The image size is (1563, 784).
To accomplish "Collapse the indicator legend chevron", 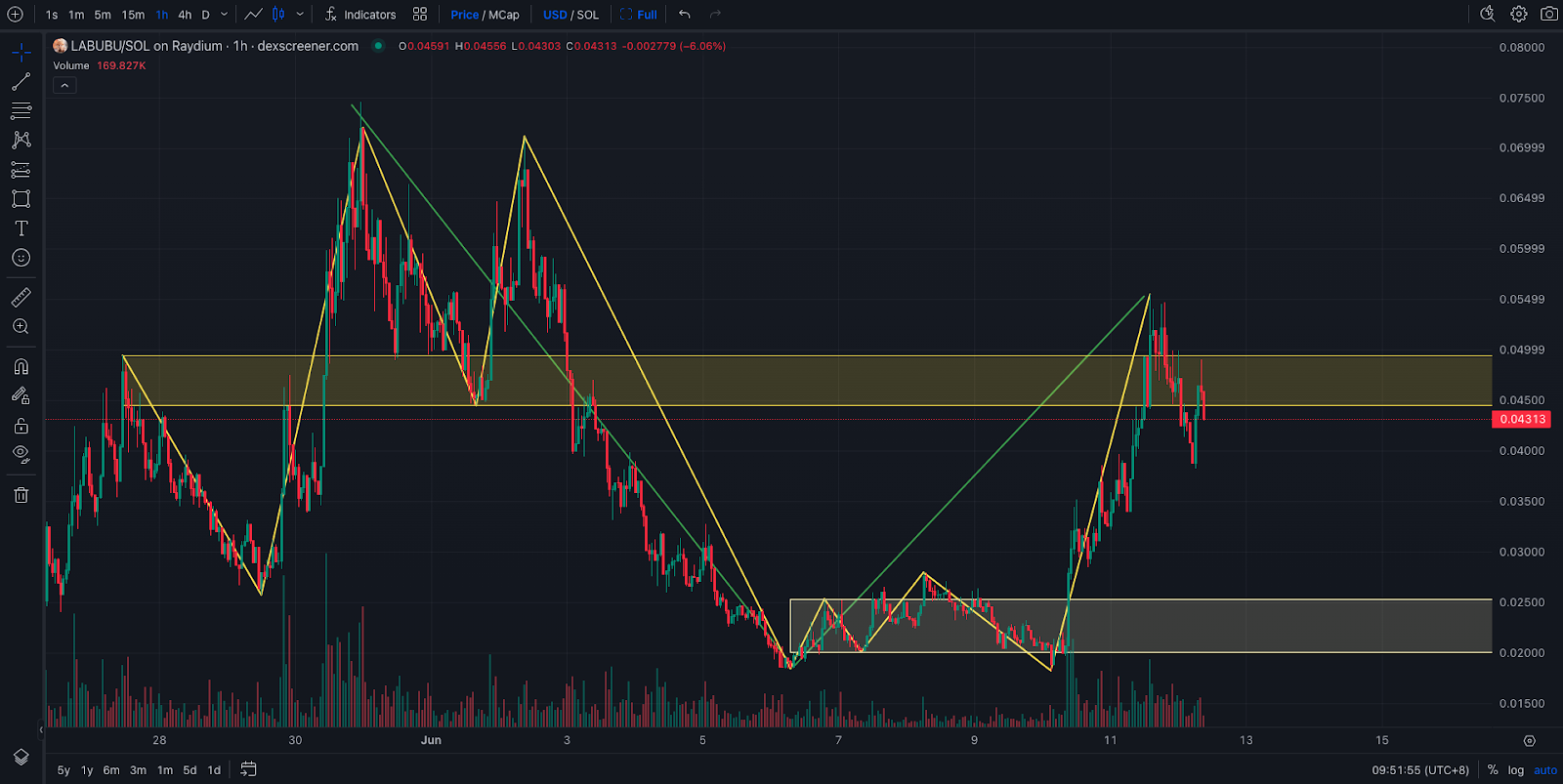I will [x=64, y=86].
